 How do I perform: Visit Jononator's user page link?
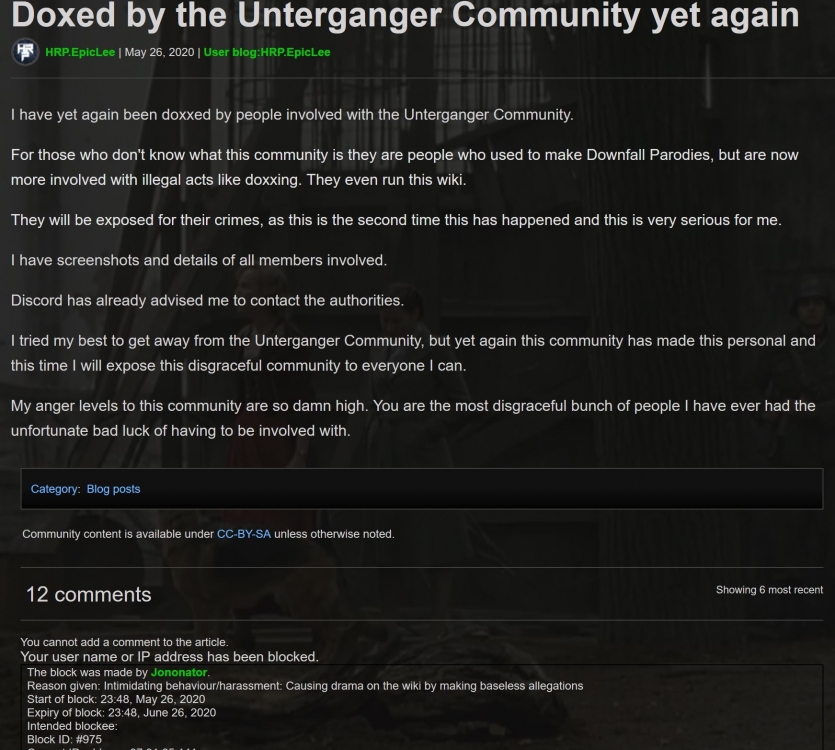click(179, 672)
